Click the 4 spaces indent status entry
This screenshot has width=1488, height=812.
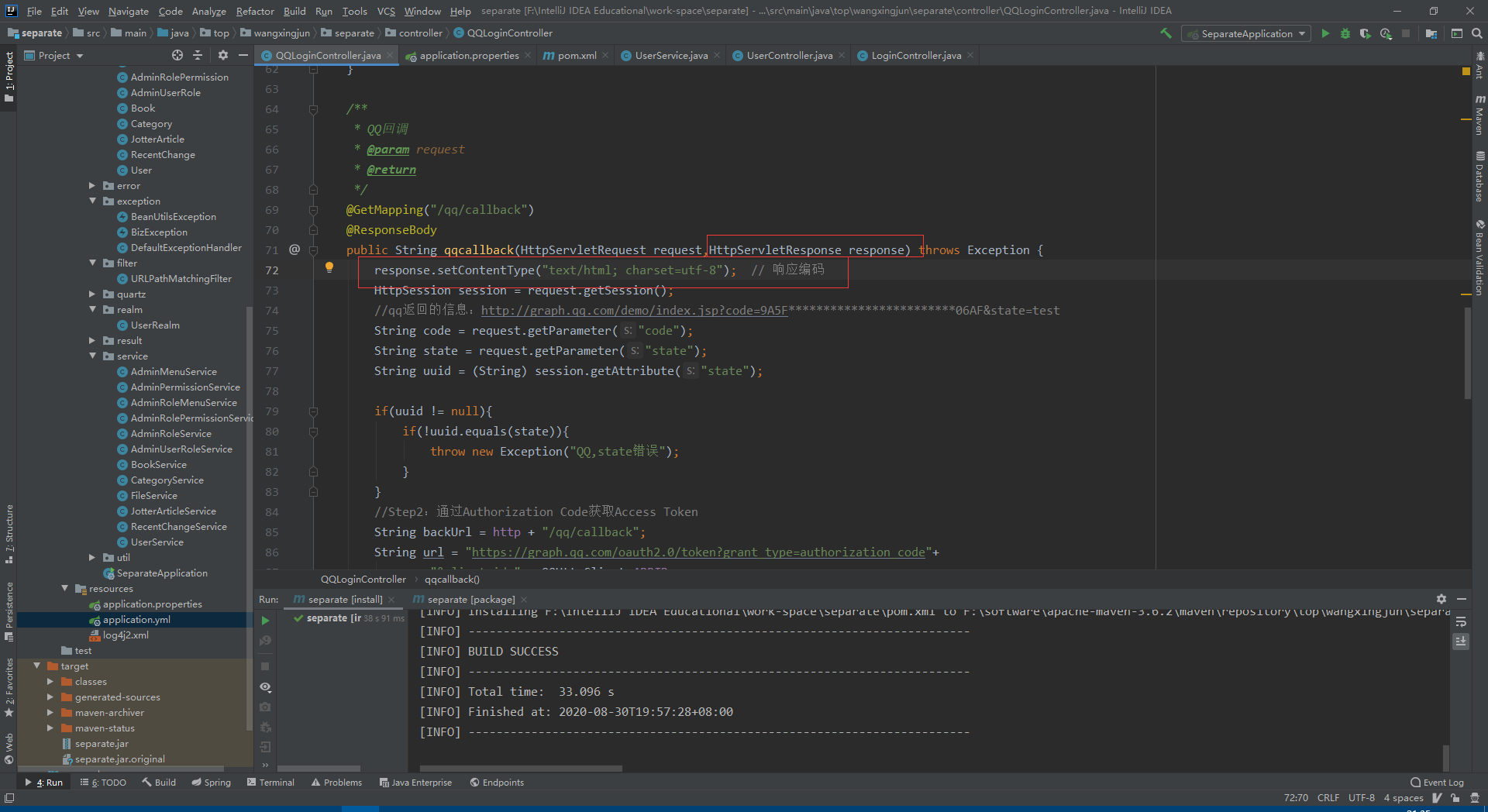(x=1404, y=797)
